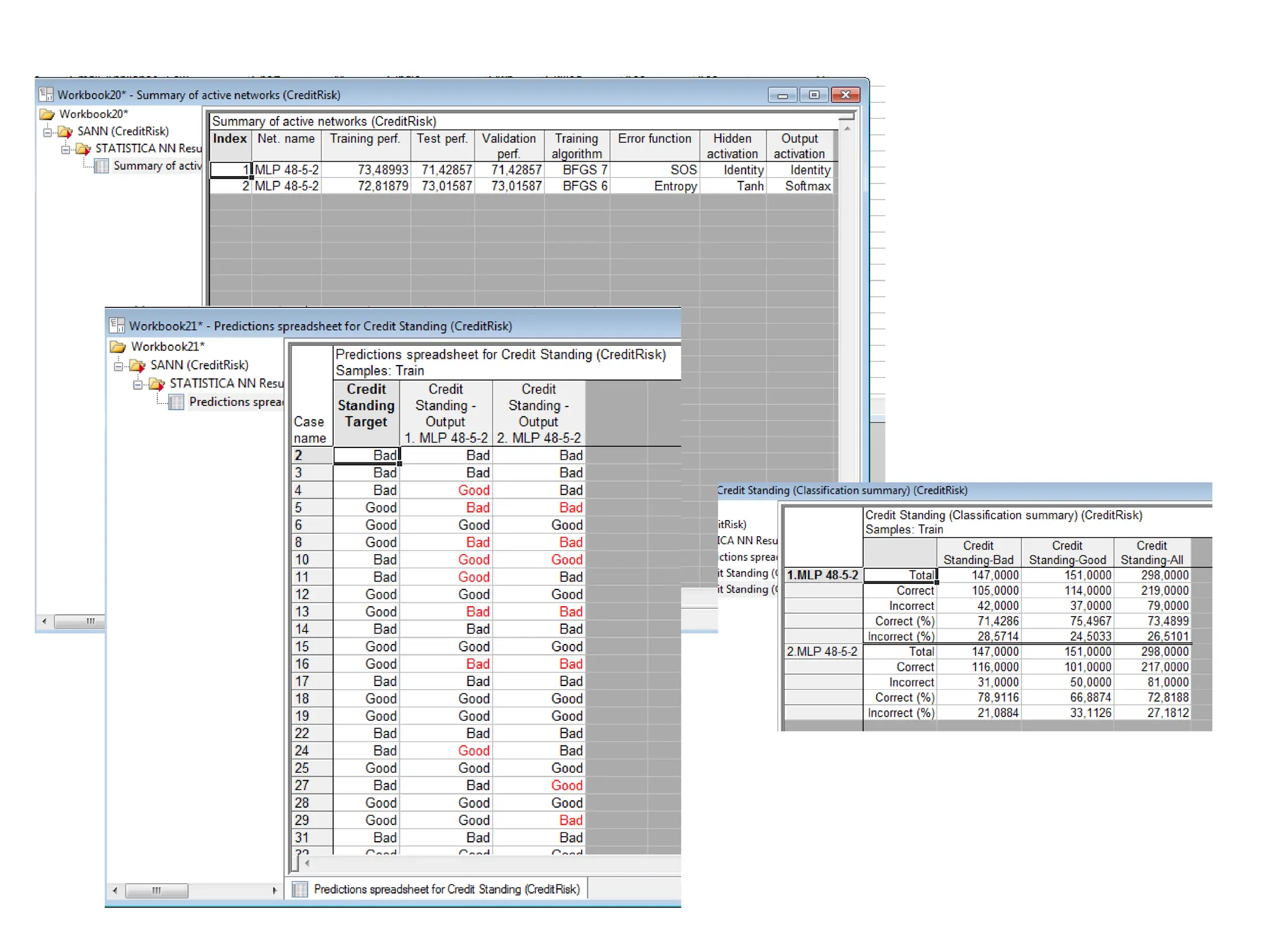Click right arrow of Workbook21 tree scrollbar
1270x952 pixels.
tap(274, 891)
